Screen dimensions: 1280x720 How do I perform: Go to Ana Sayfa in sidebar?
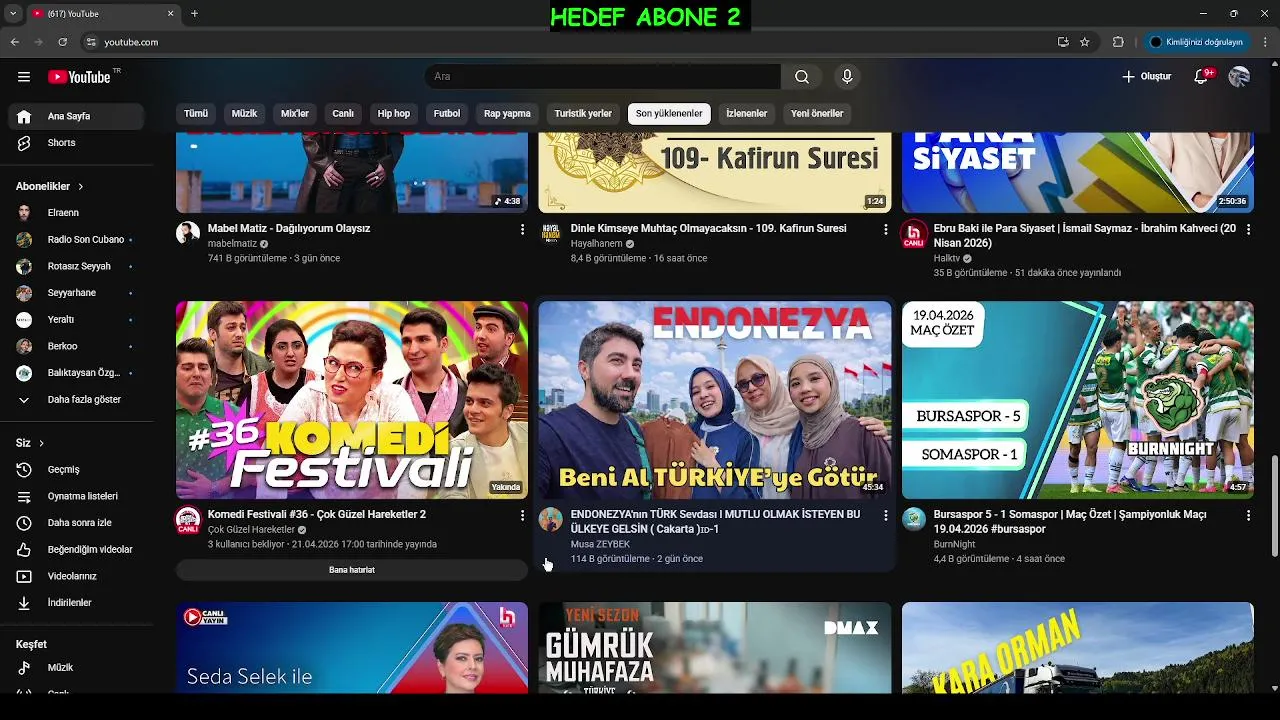76,116
